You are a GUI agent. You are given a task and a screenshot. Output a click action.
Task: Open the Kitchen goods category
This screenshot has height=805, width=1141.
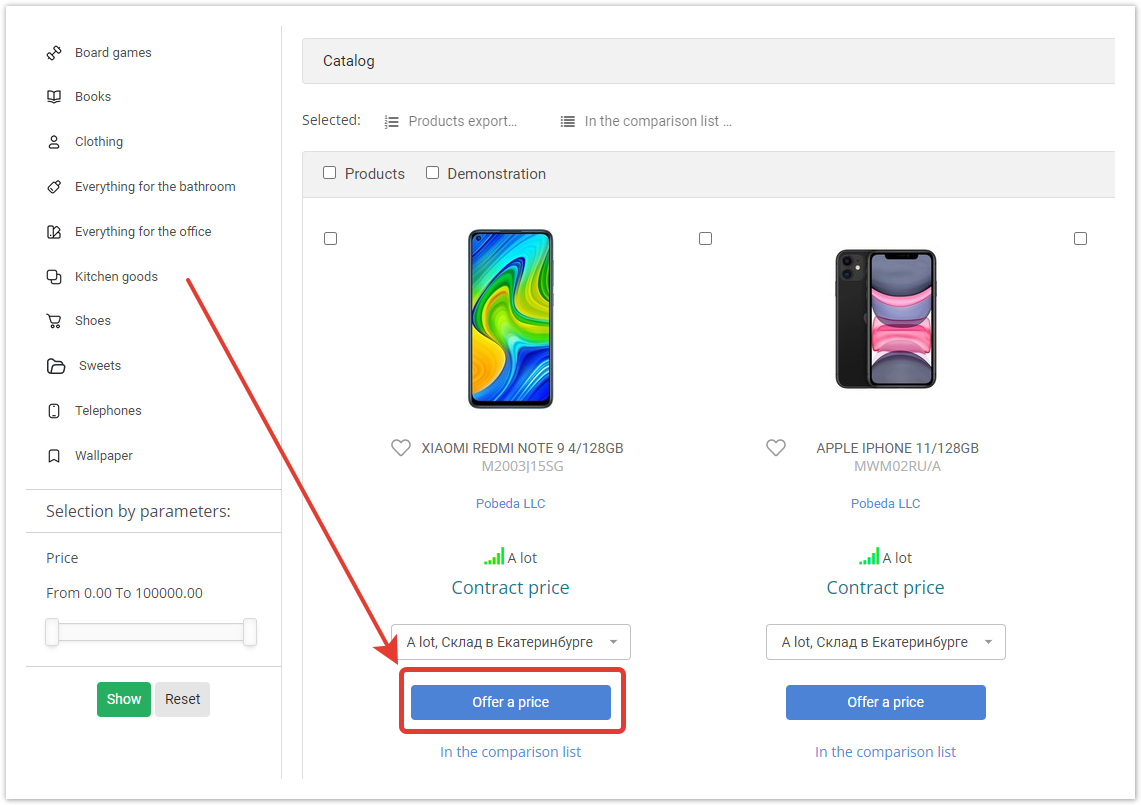(x=116, y=277)
